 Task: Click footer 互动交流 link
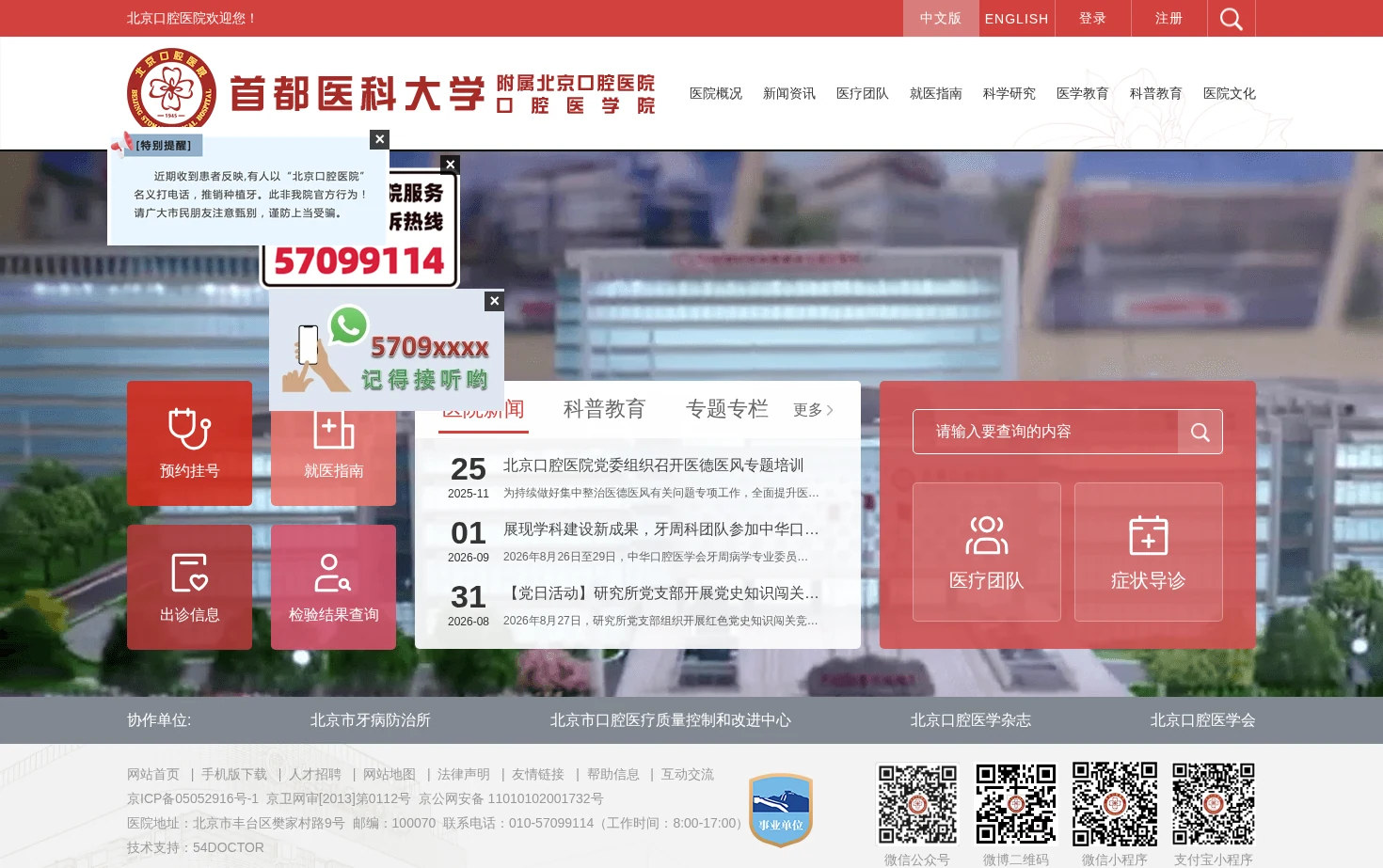point(688,775)
